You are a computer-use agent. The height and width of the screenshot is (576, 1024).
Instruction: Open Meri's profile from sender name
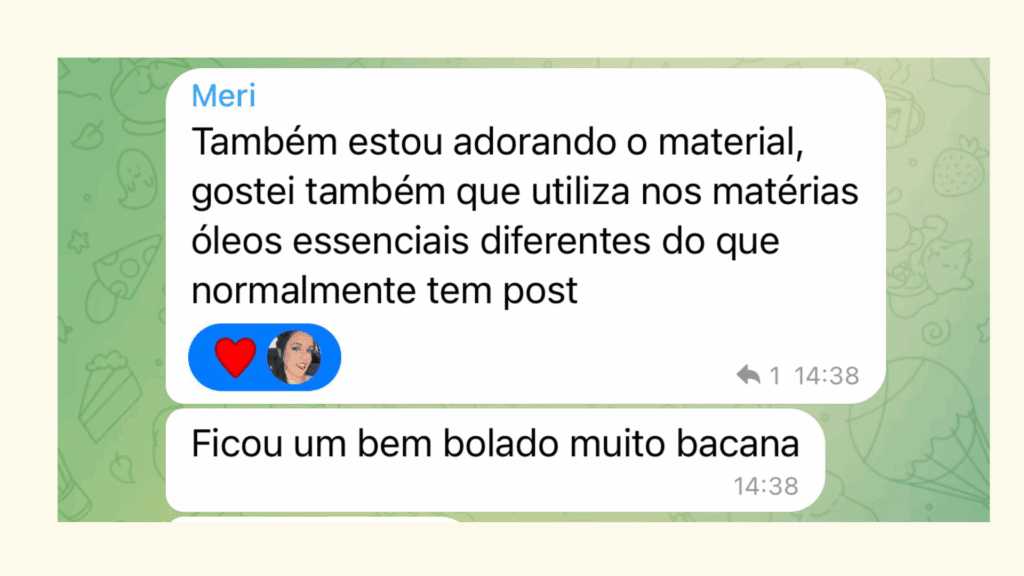coord(223,96)
